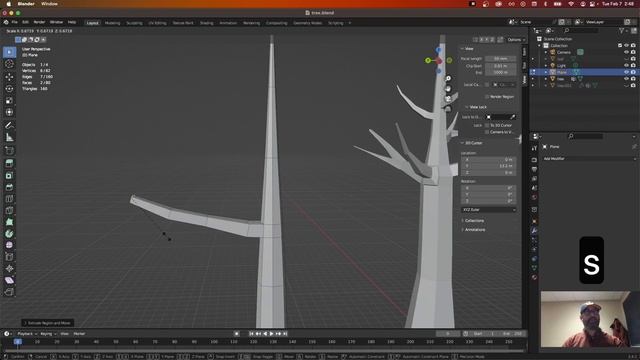Choose the Transform tool
Viewport: 640px width, 360px height.
pyautogui.click(x=9, y=112)
